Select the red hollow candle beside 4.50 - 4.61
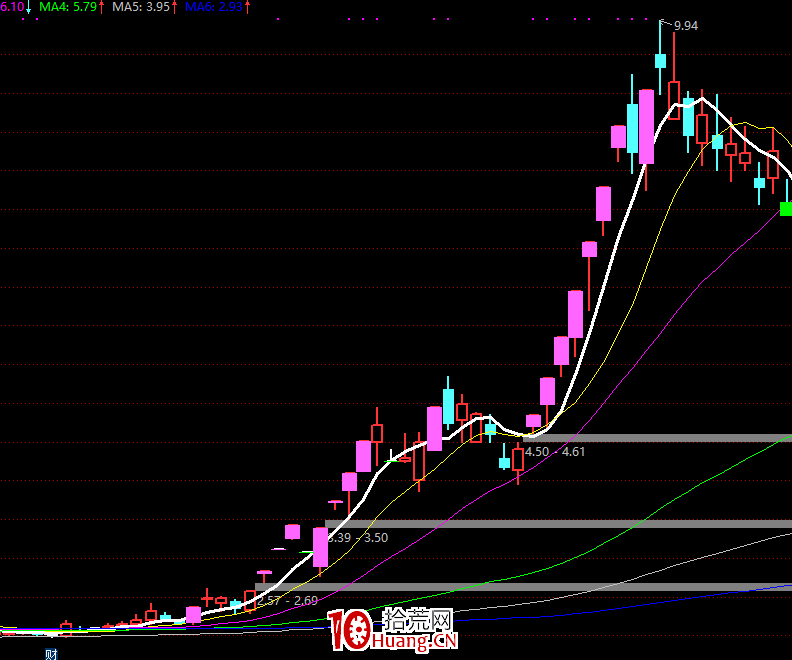Image resolution: width=792 pixels, height=660 pixels. (x=518, y=460)
